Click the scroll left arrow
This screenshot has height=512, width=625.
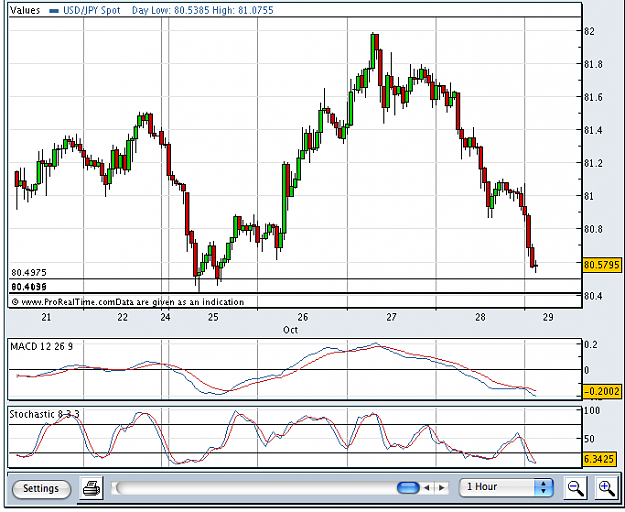tap(427, 488)
